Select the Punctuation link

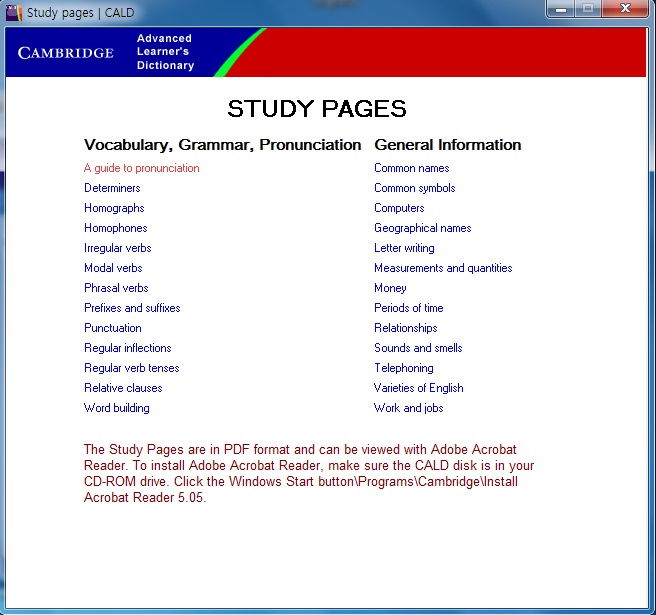(113, 328)
